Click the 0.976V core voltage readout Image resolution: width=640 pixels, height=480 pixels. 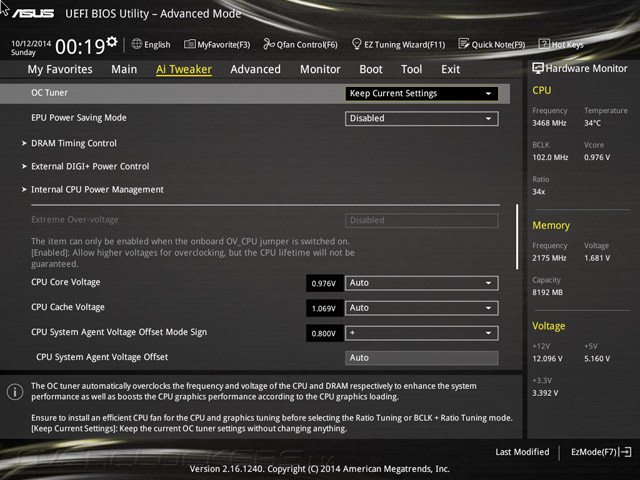[324, 283]
